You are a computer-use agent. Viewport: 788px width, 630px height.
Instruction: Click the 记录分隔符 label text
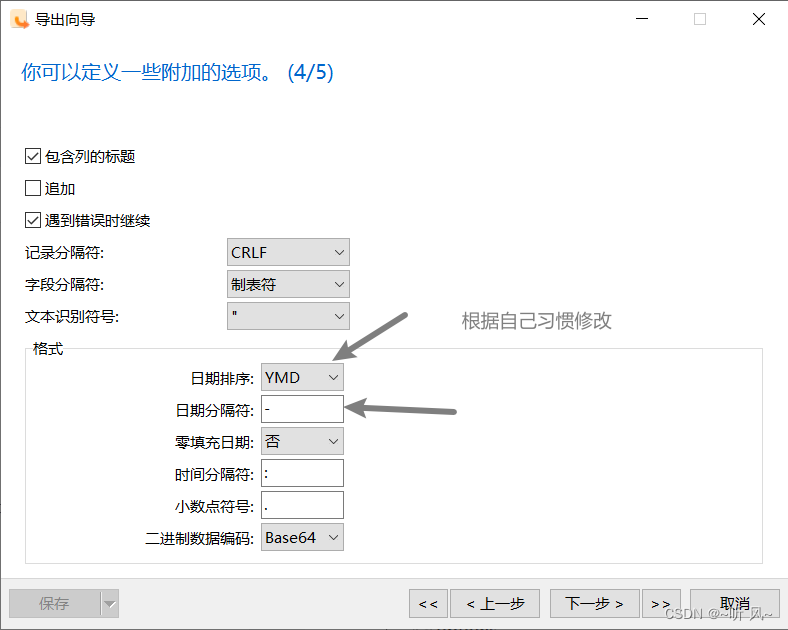tap(64, 252)
